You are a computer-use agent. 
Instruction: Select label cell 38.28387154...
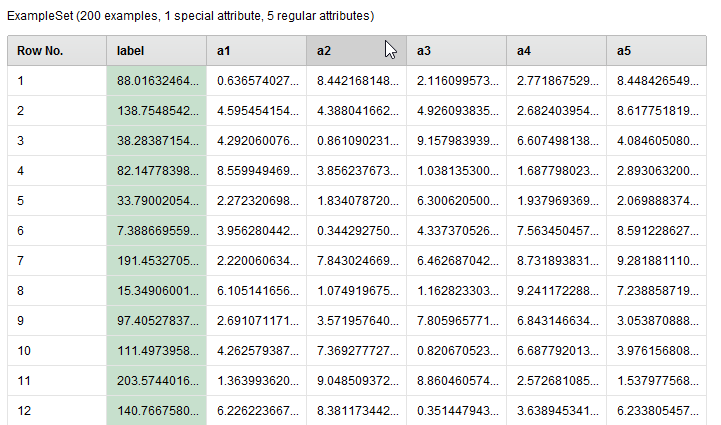click(x=156, y=141)
